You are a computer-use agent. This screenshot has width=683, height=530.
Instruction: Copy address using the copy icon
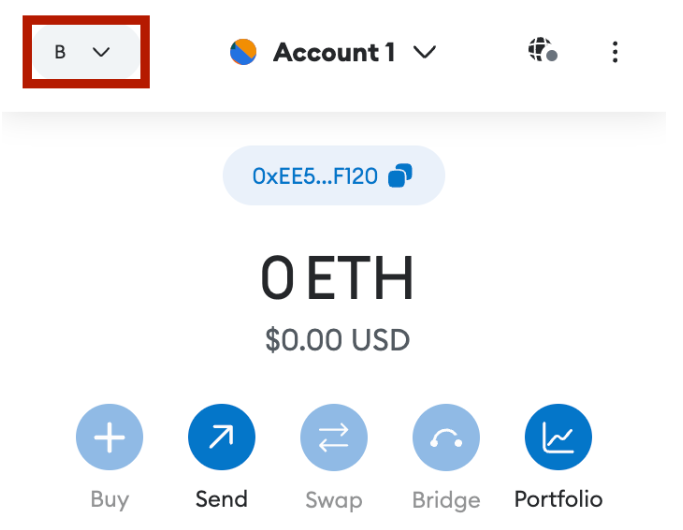pos(400,177)
